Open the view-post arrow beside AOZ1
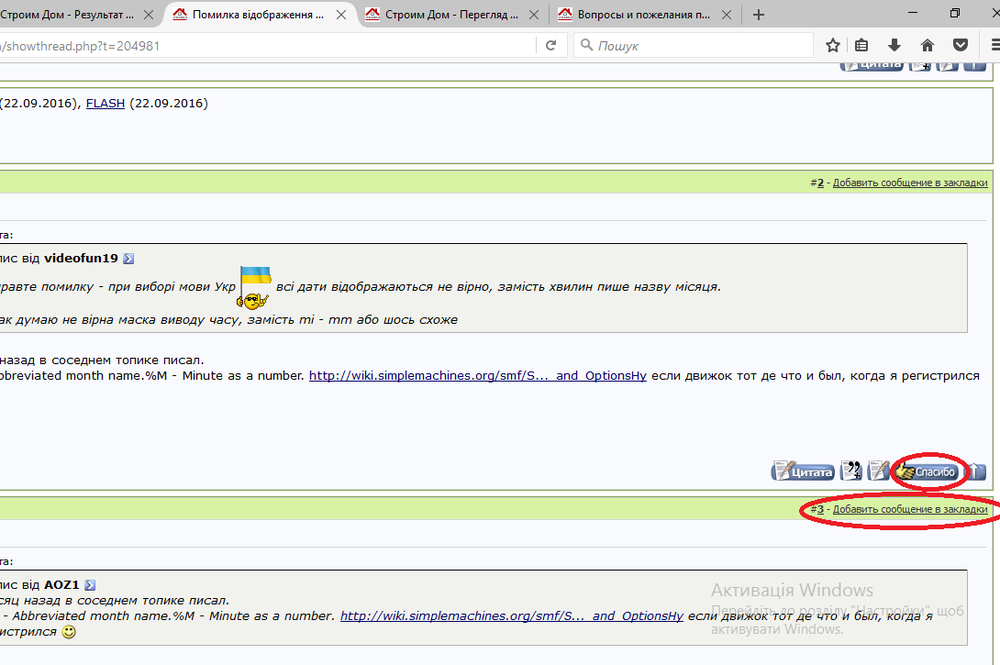Image resolution: width=1000 pixels, height=665 pixels. (90, 585)
